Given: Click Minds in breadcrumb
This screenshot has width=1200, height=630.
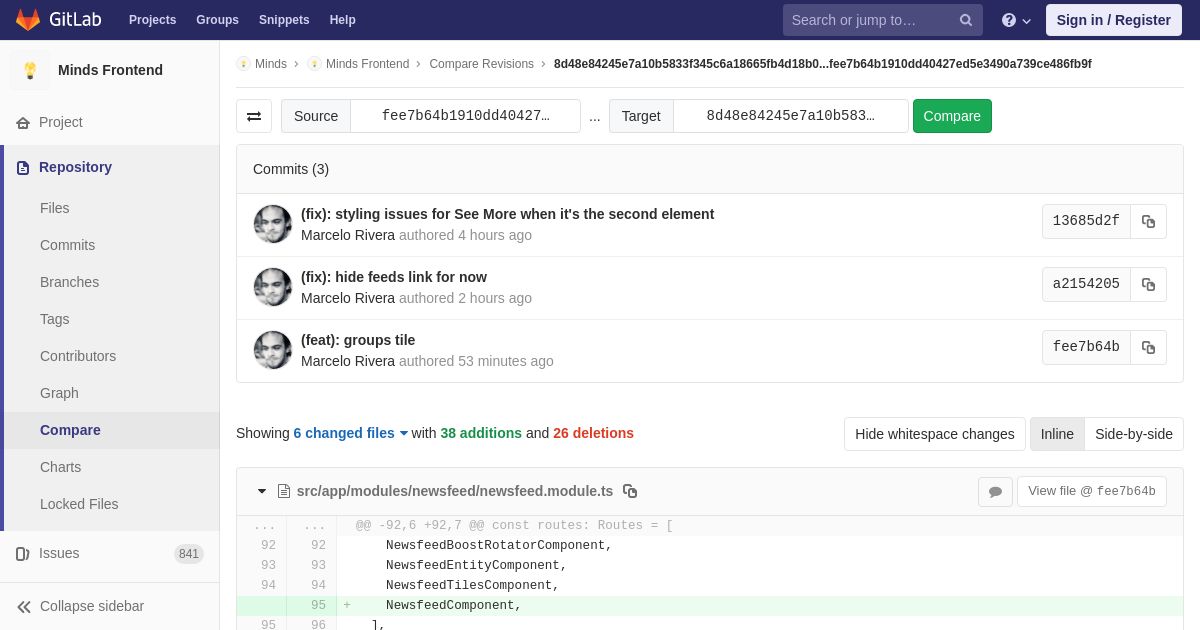Looking at the screenshot, I should tap(270, 64).
